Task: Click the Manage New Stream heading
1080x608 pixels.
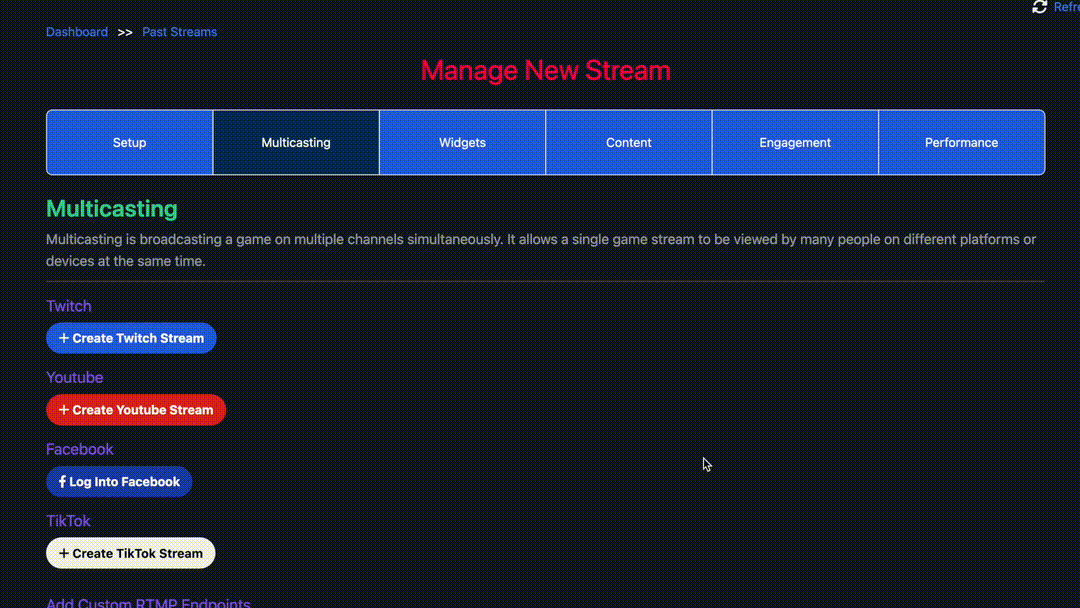Action: [x=545, y=70]
